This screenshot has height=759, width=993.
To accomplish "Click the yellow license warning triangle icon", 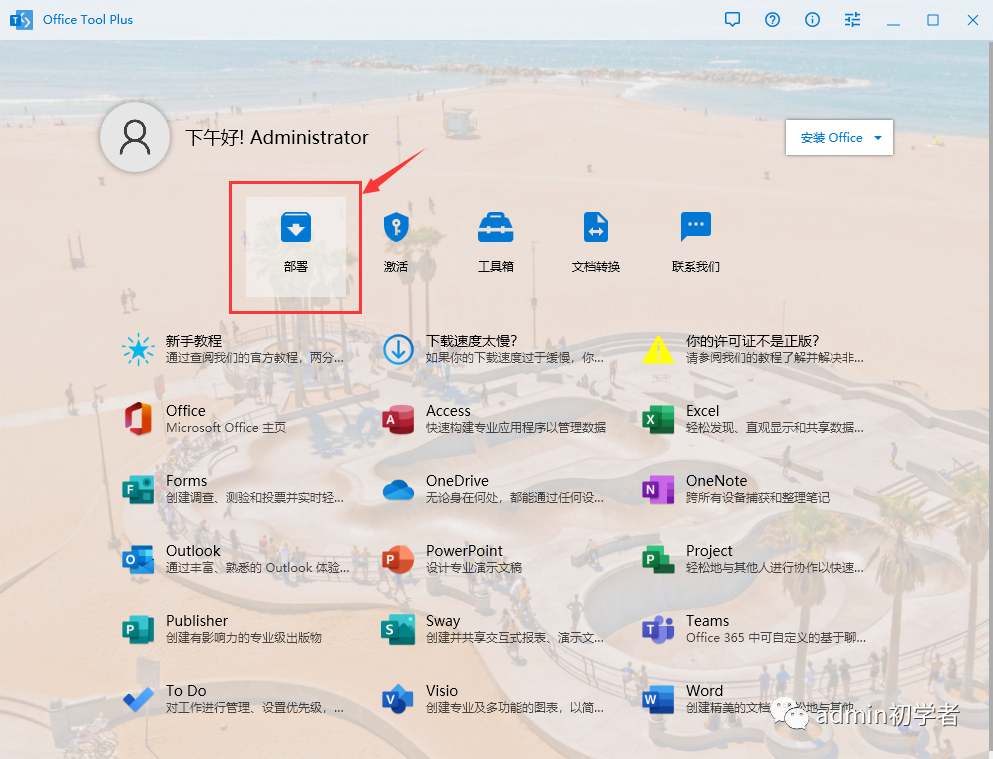I will coord(658,349).
